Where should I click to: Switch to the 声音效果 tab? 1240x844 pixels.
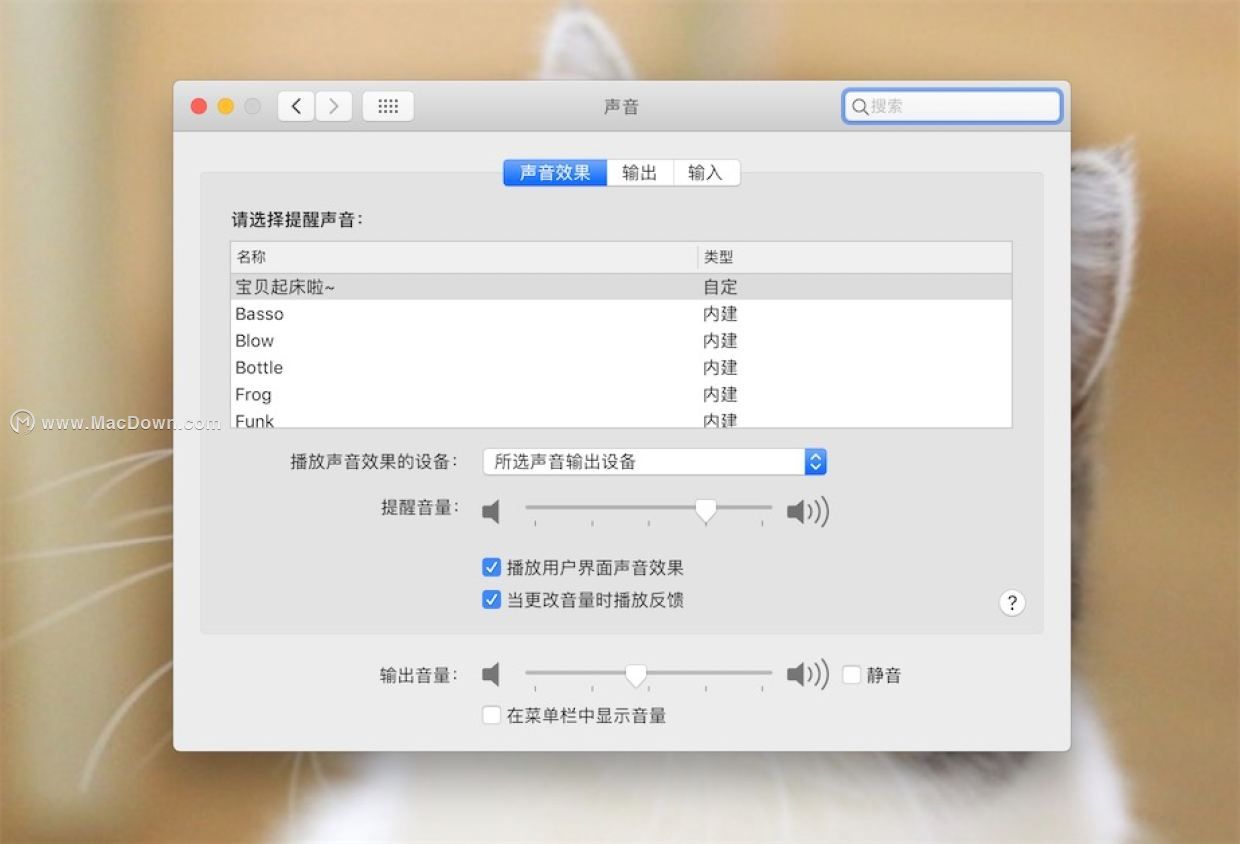coord(555,173)
